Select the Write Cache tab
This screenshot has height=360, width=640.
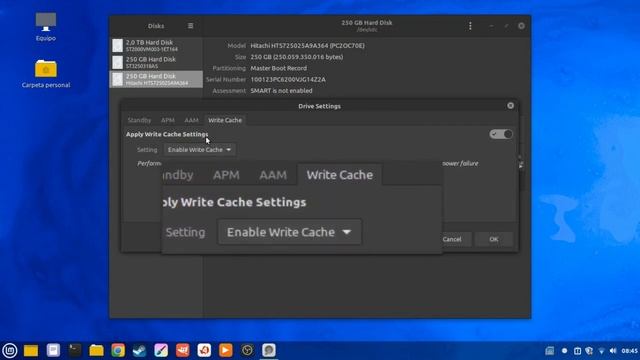225,120
